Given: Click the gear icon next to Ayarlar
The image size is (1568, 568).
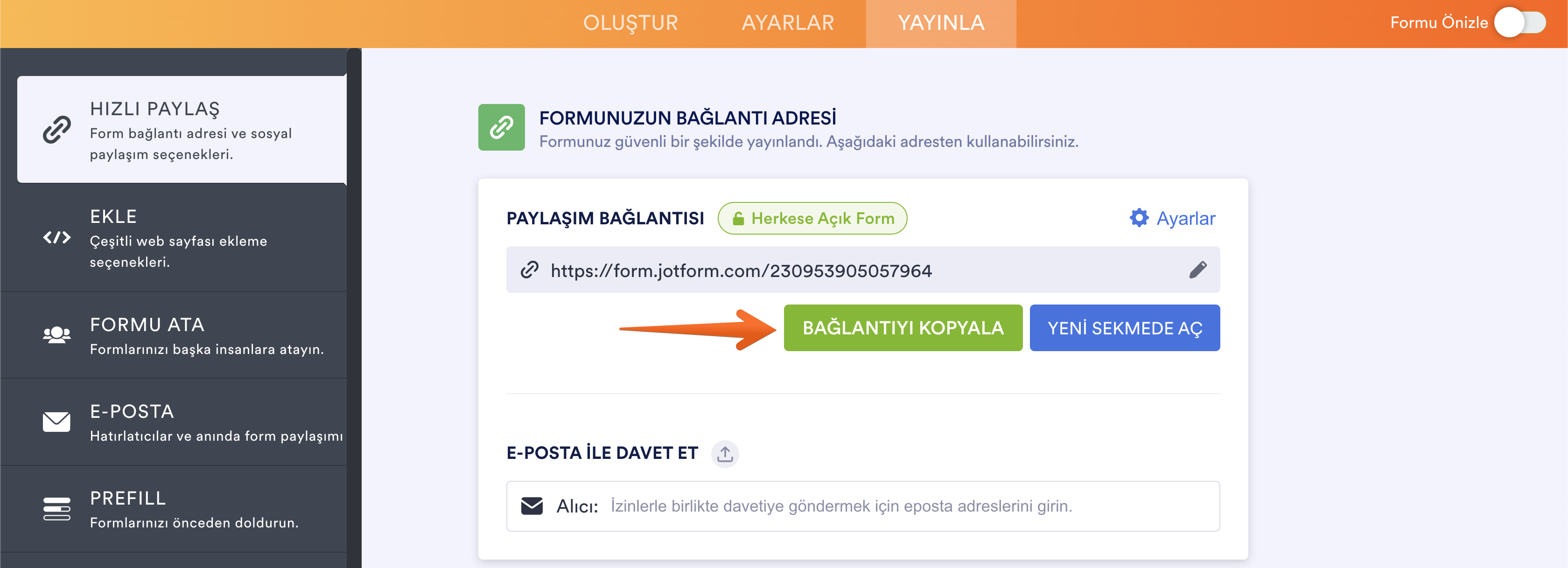Looking at the screenshot, I should pyautogui.click(x=1139, y=218).
